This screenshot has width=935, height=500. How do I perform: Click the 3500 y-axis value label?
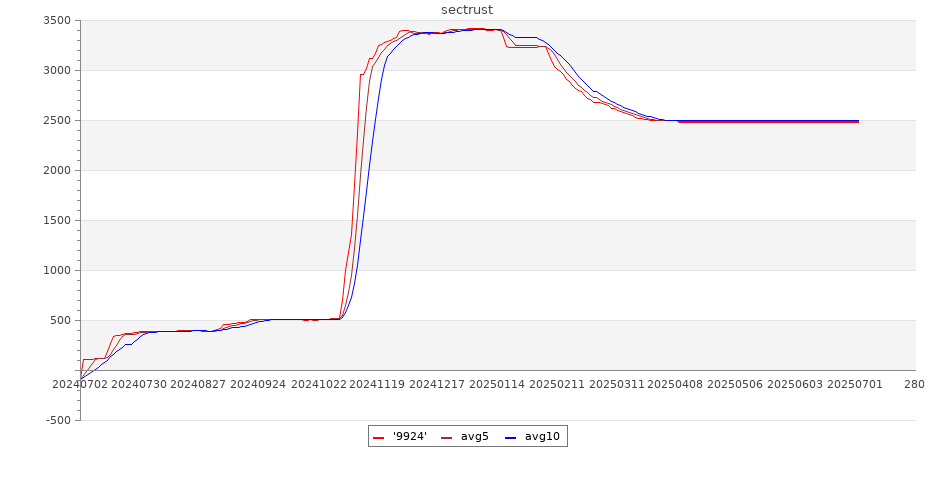pos(57,21)
